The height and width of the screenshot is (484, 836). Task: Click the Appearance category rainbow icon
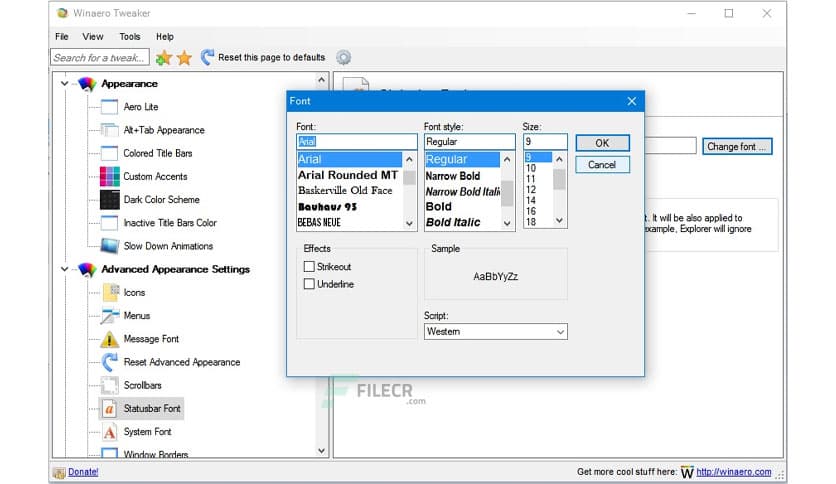click(x=87, y=84)
